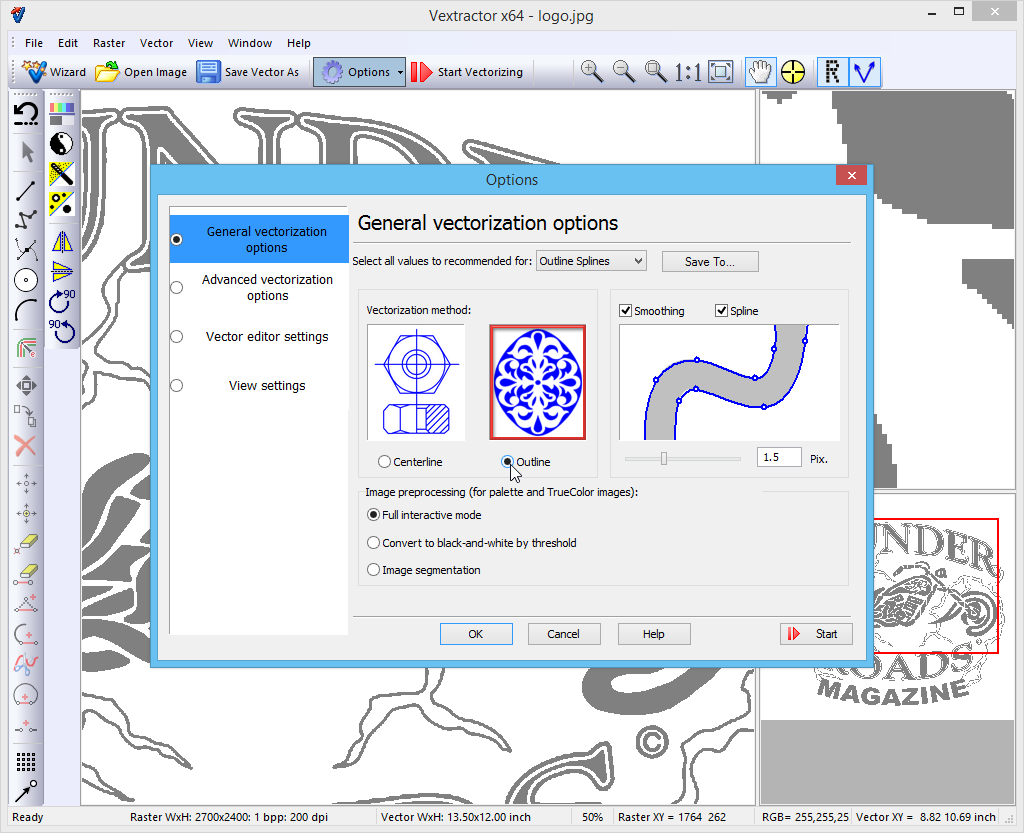Viewport: 1024px width, 833px height.
Task: Click the Zoom In magnifier icon
Action: point(592,72)
